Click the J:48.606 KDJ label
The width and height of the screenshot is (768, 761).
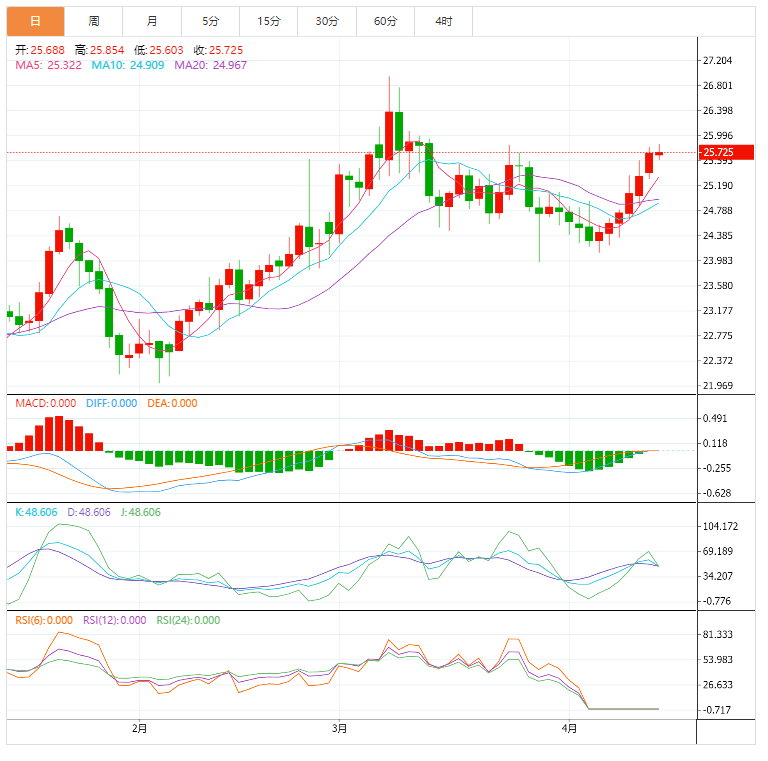(141, 512)
